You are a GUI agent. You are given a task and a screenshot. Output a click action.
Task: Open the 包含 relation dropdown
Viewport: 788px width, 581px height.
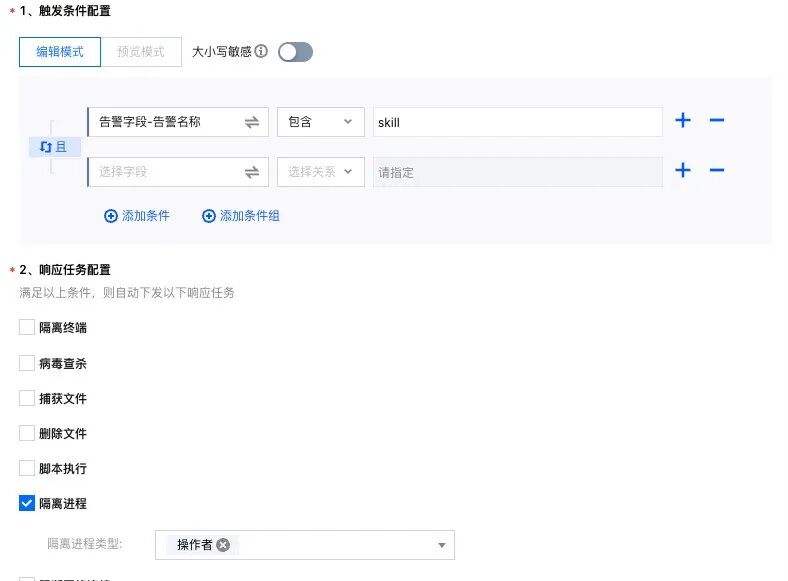321,122
